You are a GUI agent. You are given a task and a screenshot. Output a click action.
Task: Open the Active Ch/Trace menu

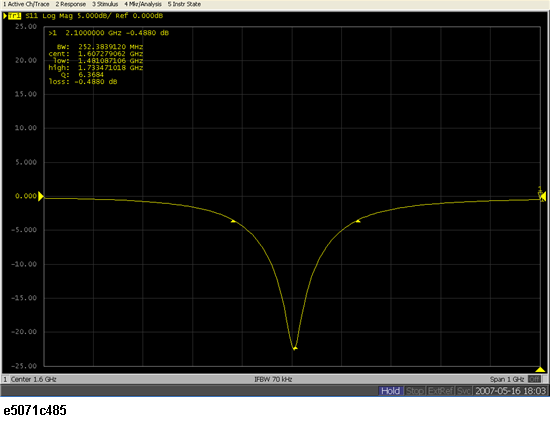pyautogui.click(x=26, y=4)
